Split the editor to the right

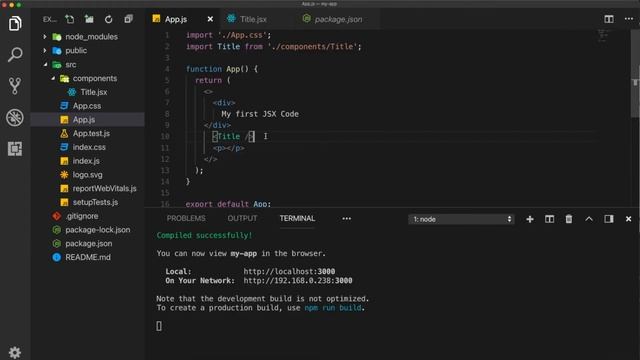[x=609, y=19]
